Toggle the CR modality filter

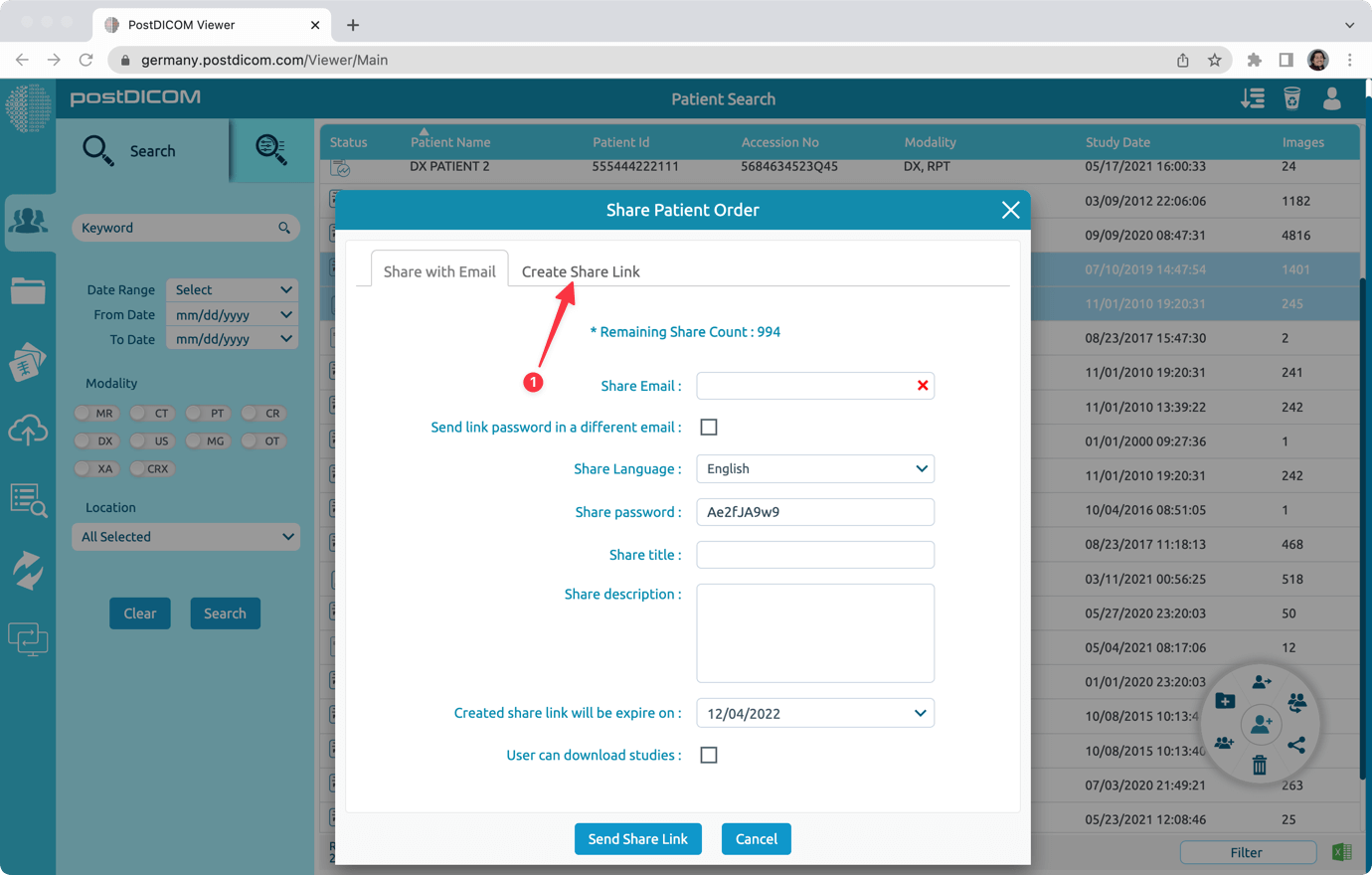(x=262, y=413)
